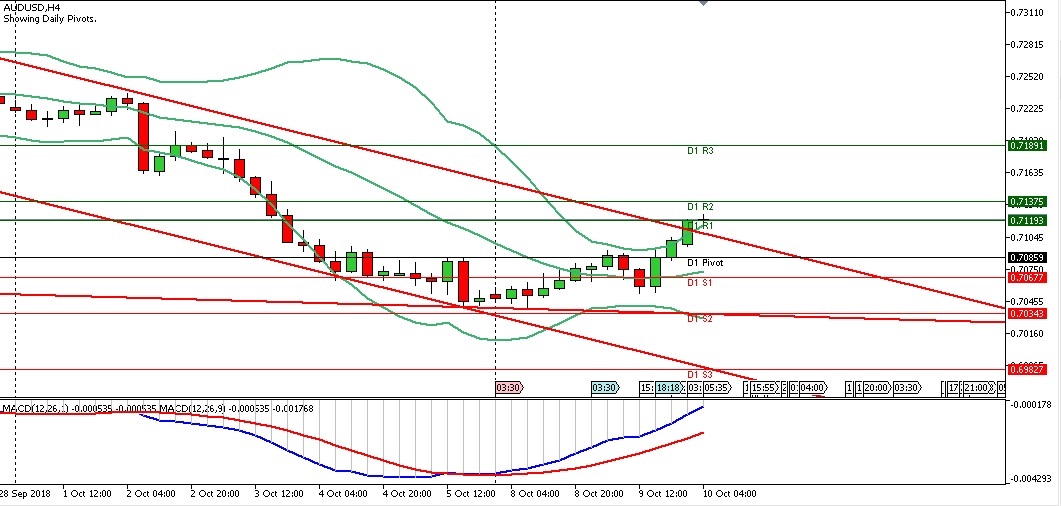Click the 0.70343 red price tag
Image resolution: width=1061 pixels, height=506 pixels.
(1027, 313)
